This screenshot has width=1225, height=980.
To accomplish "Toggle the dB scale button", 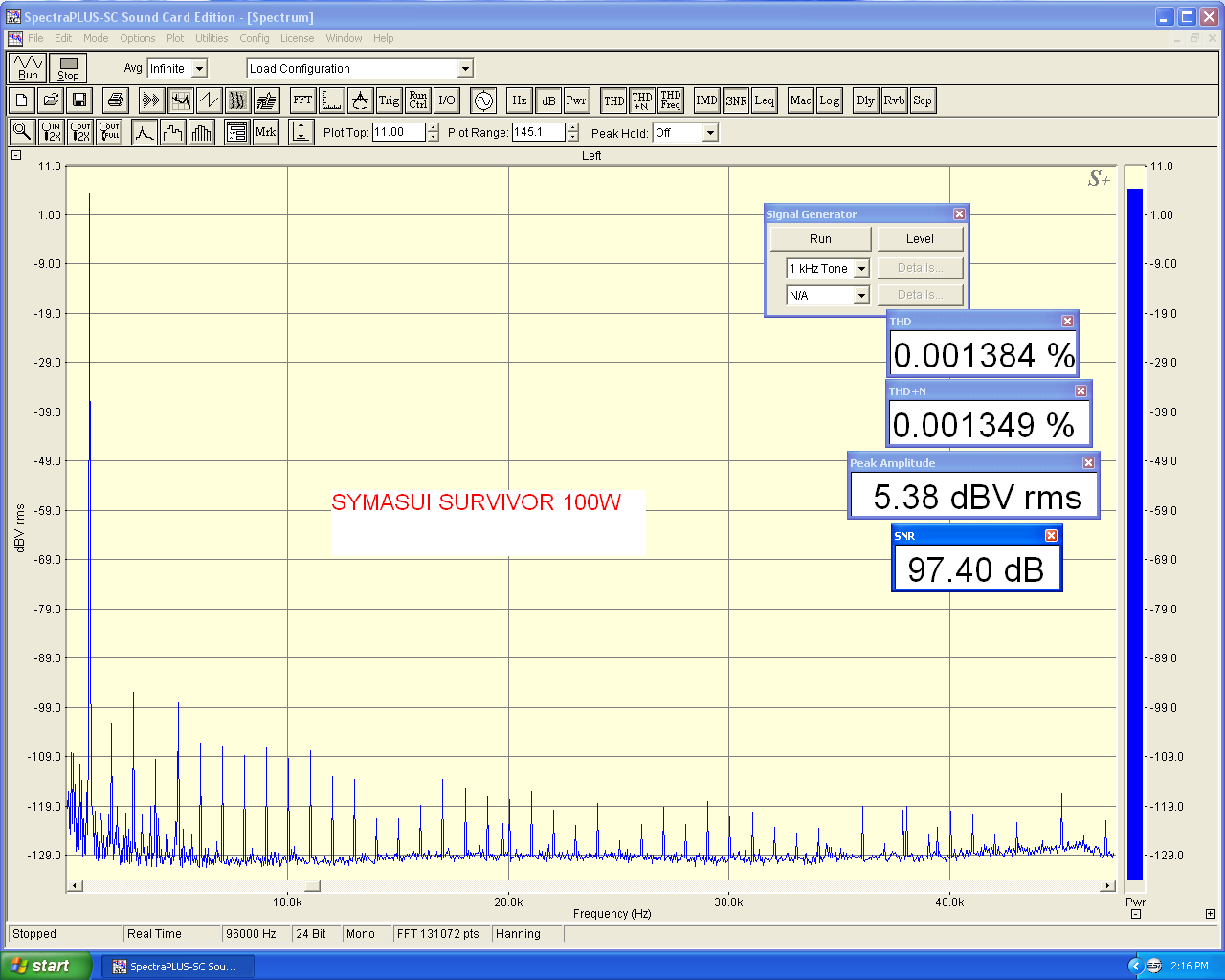I will coord(547,100).
